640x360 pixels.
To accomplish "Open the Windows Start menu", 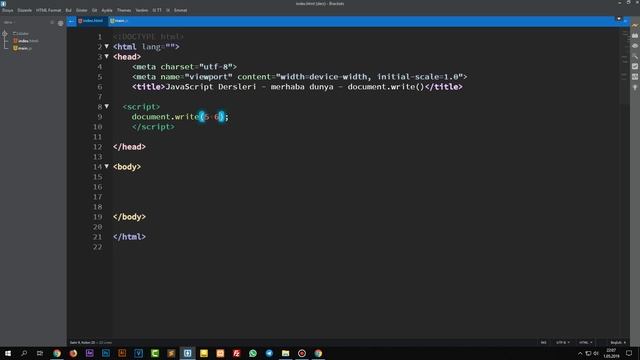I will [x=8, y=353].
